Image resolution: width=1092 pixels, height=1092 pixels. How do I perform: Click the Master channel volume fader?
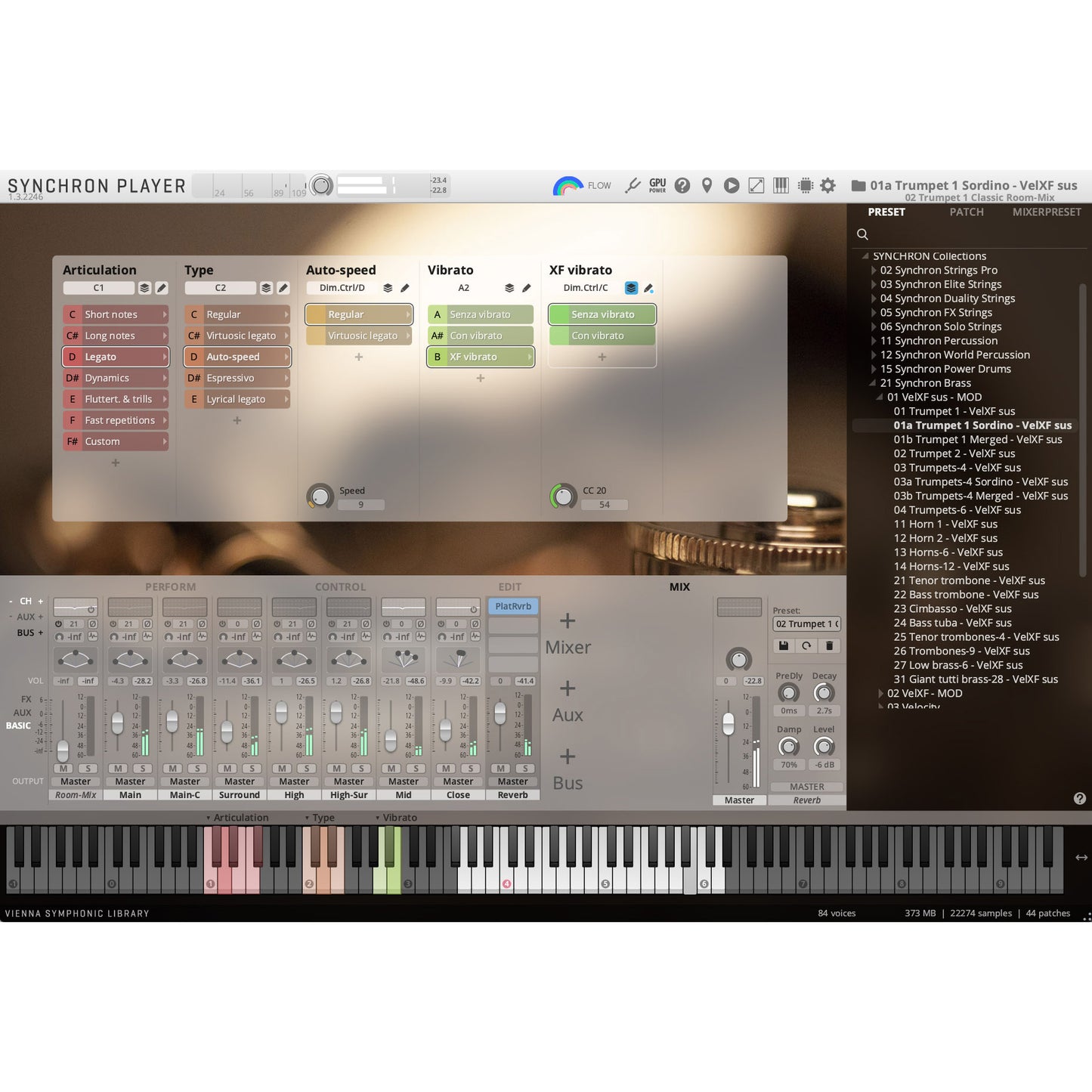pos(729,724)
